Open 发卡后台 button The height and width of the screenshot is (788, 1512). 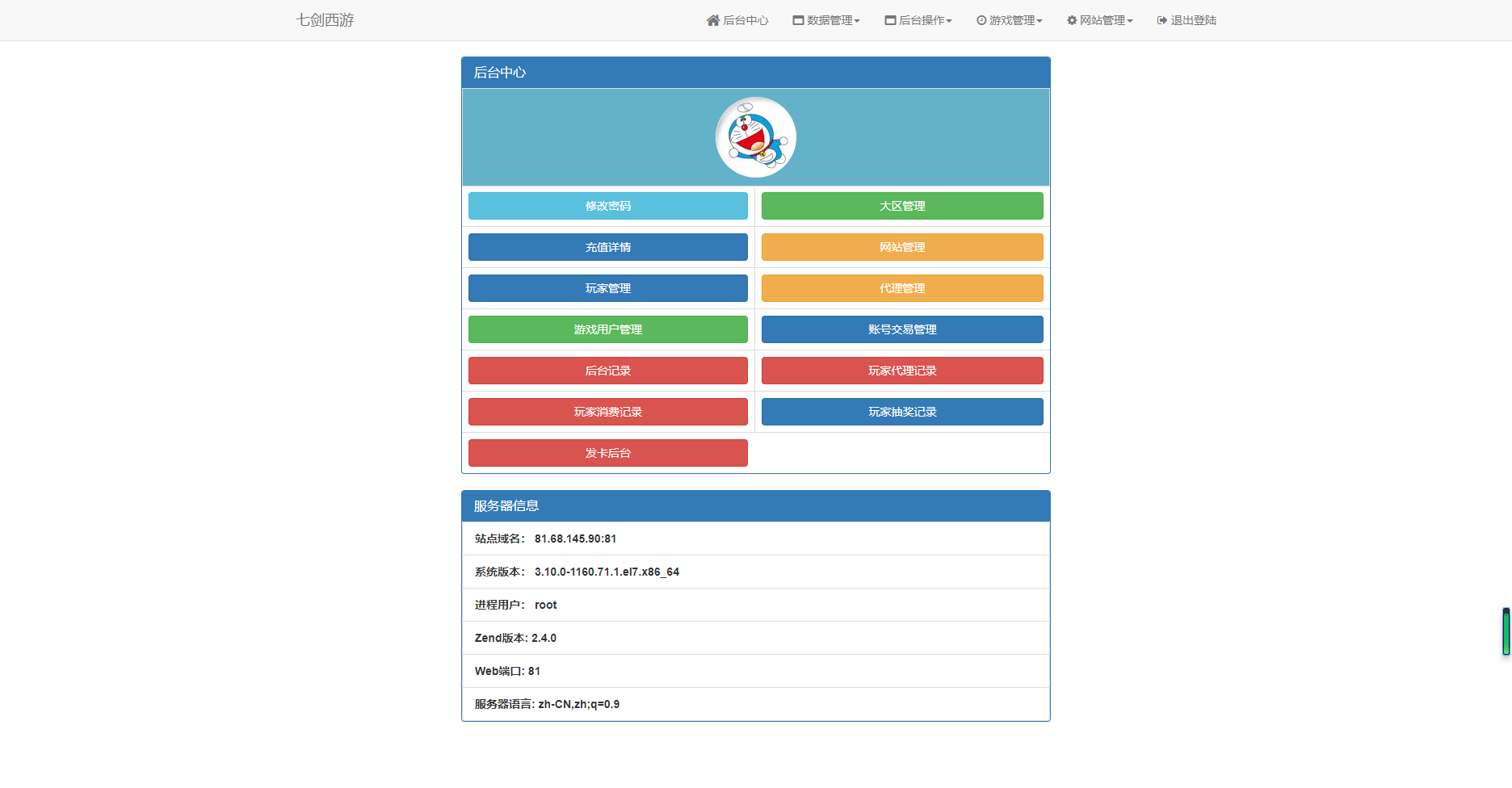coord(608,453)
